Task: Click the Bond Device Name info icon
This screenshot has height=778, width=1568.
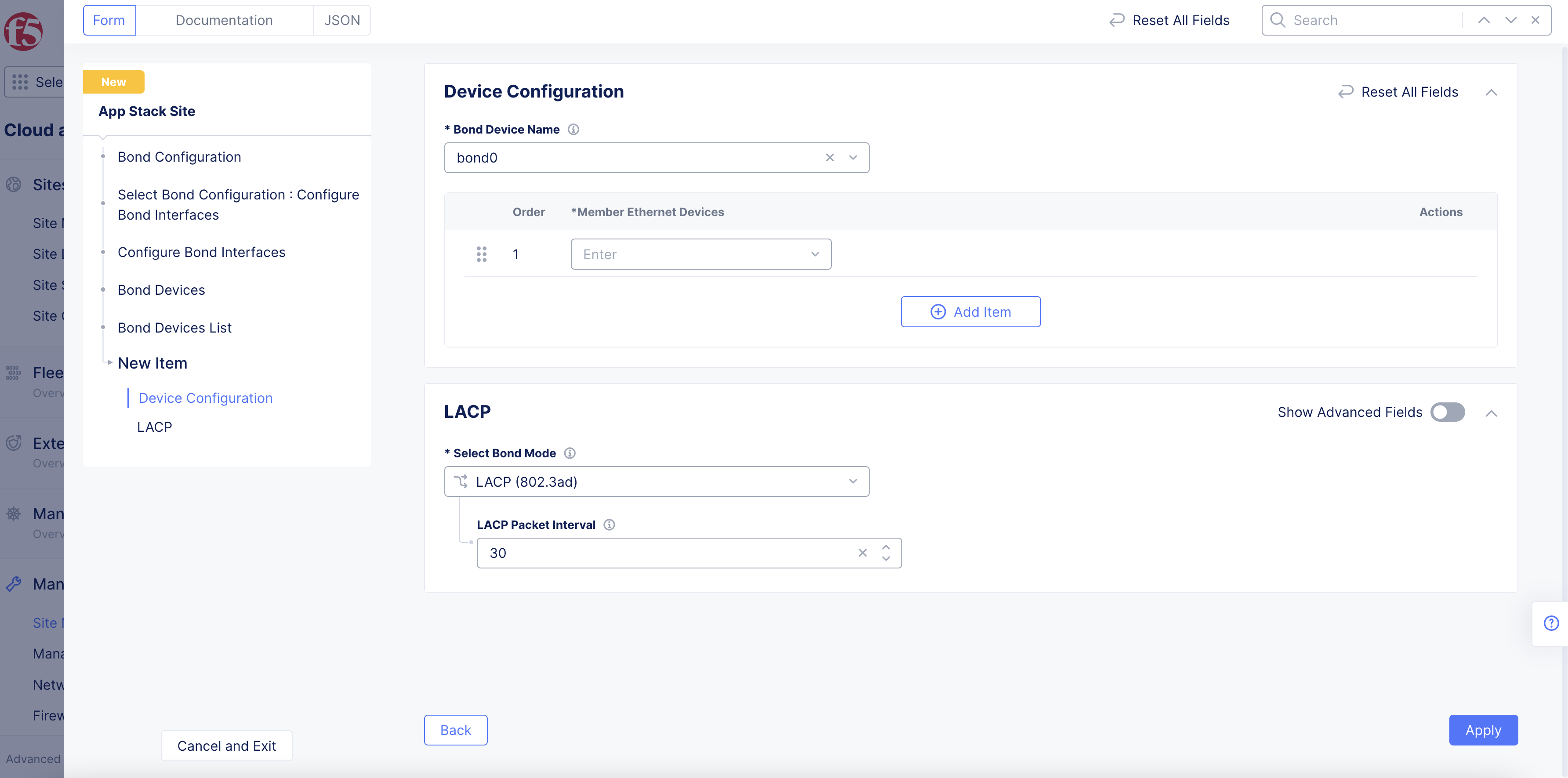Action: tap(573, 130)
